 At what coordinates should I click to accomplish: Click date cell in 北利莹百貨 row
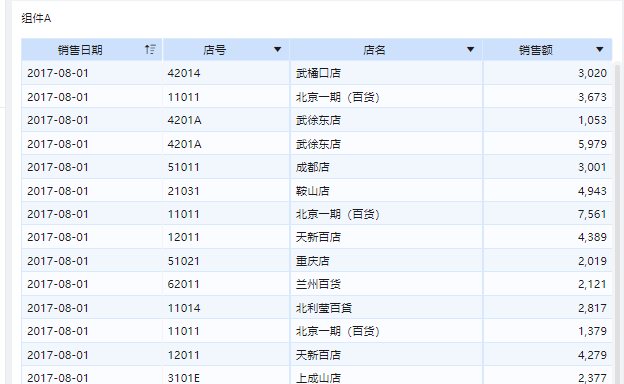click(x=92, y=308)
